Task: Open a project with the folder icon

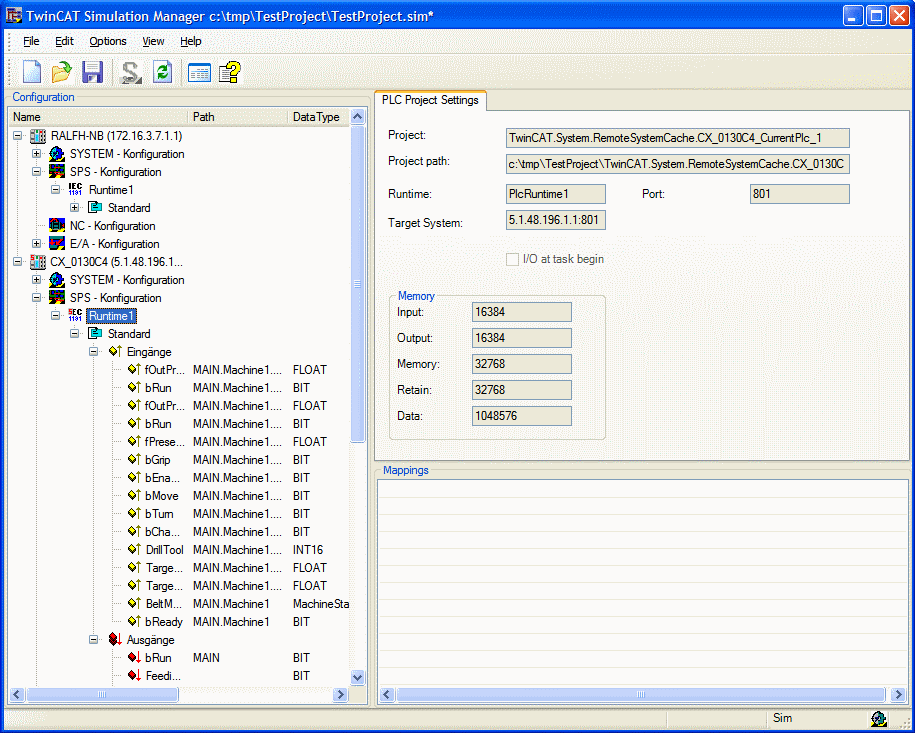Action: pyautogui.click(x=61, y=72)
